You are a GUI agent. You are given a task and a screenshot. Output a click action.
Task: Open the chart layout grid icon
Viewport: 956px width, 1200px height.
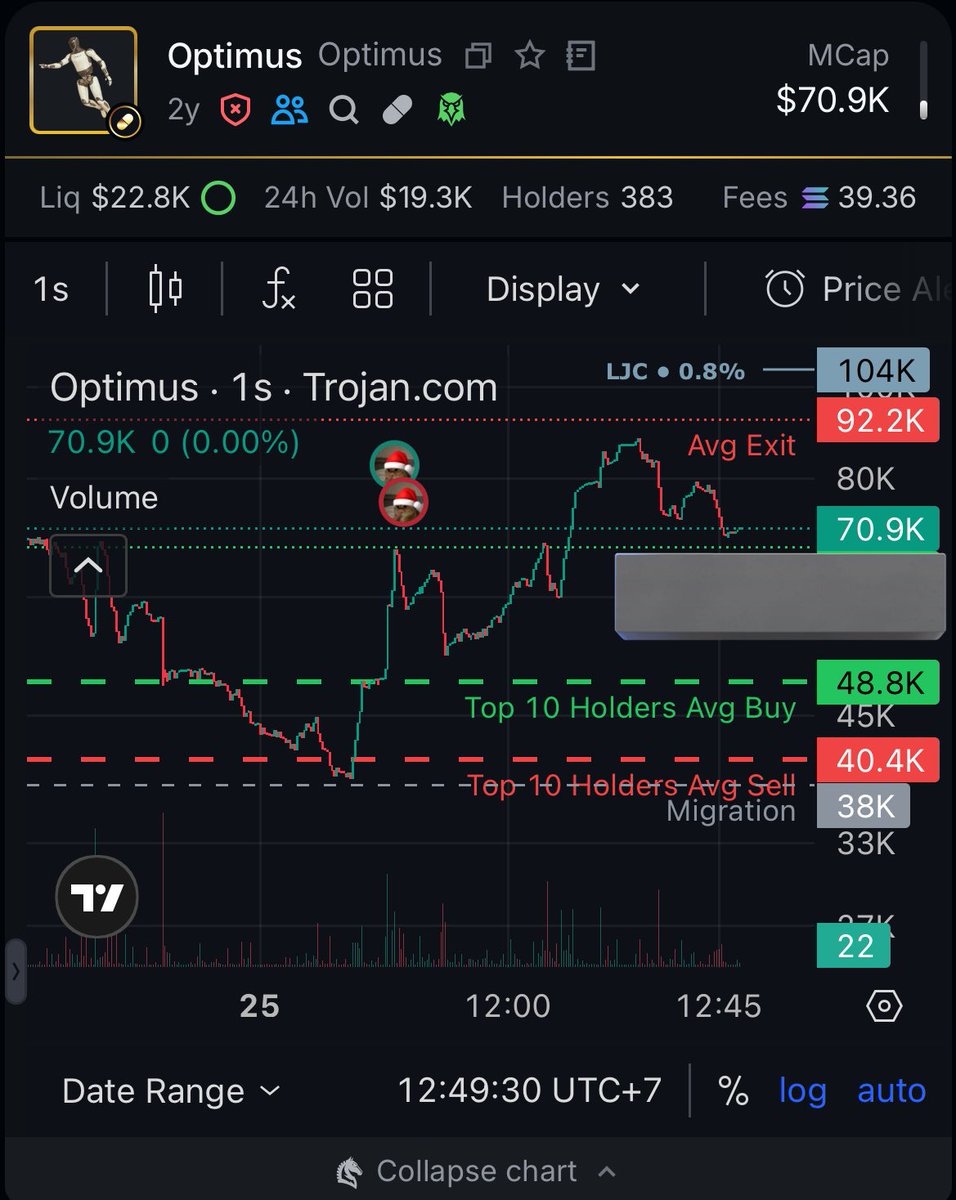373,289
